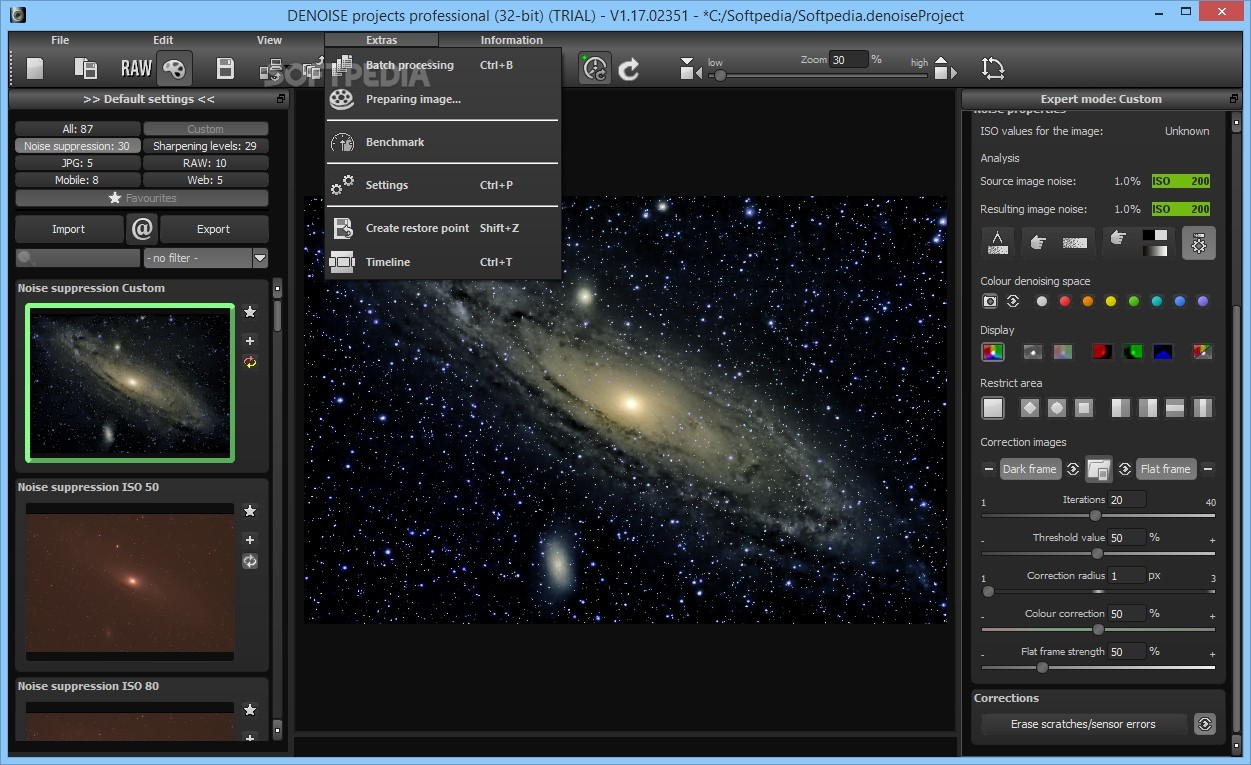
Task: Undock the Expert mode panel via its window icon
Action: tap(1232, 99)
